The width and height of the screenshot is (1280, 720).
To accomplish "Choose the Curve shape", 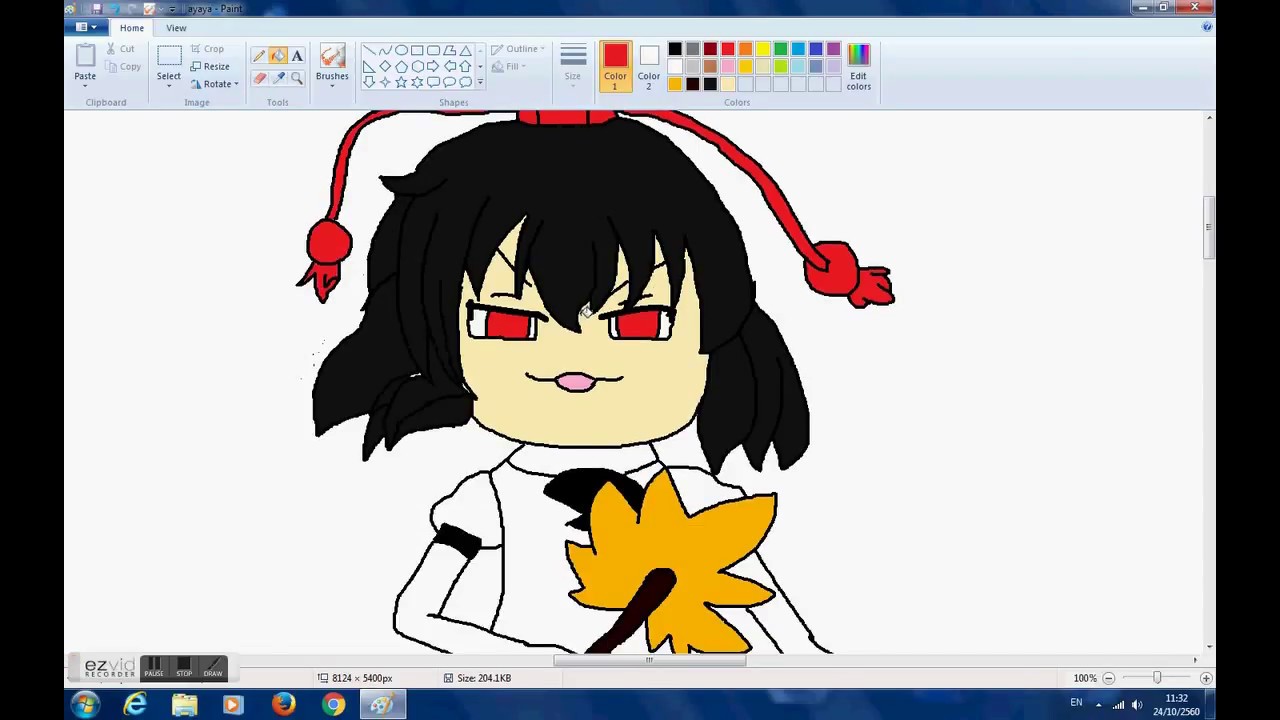I will click(x=385, y=51).
